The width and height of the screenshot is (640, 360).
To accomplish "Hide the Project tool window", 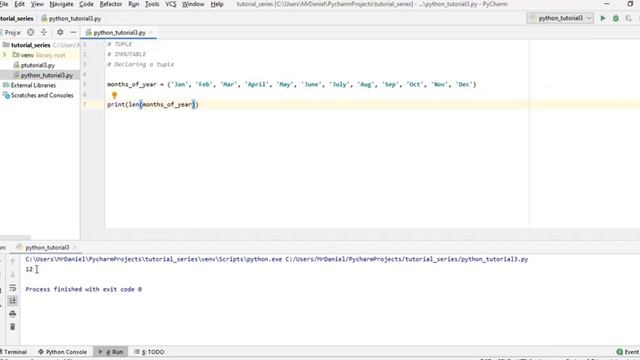I will click(x=73, y=32).
